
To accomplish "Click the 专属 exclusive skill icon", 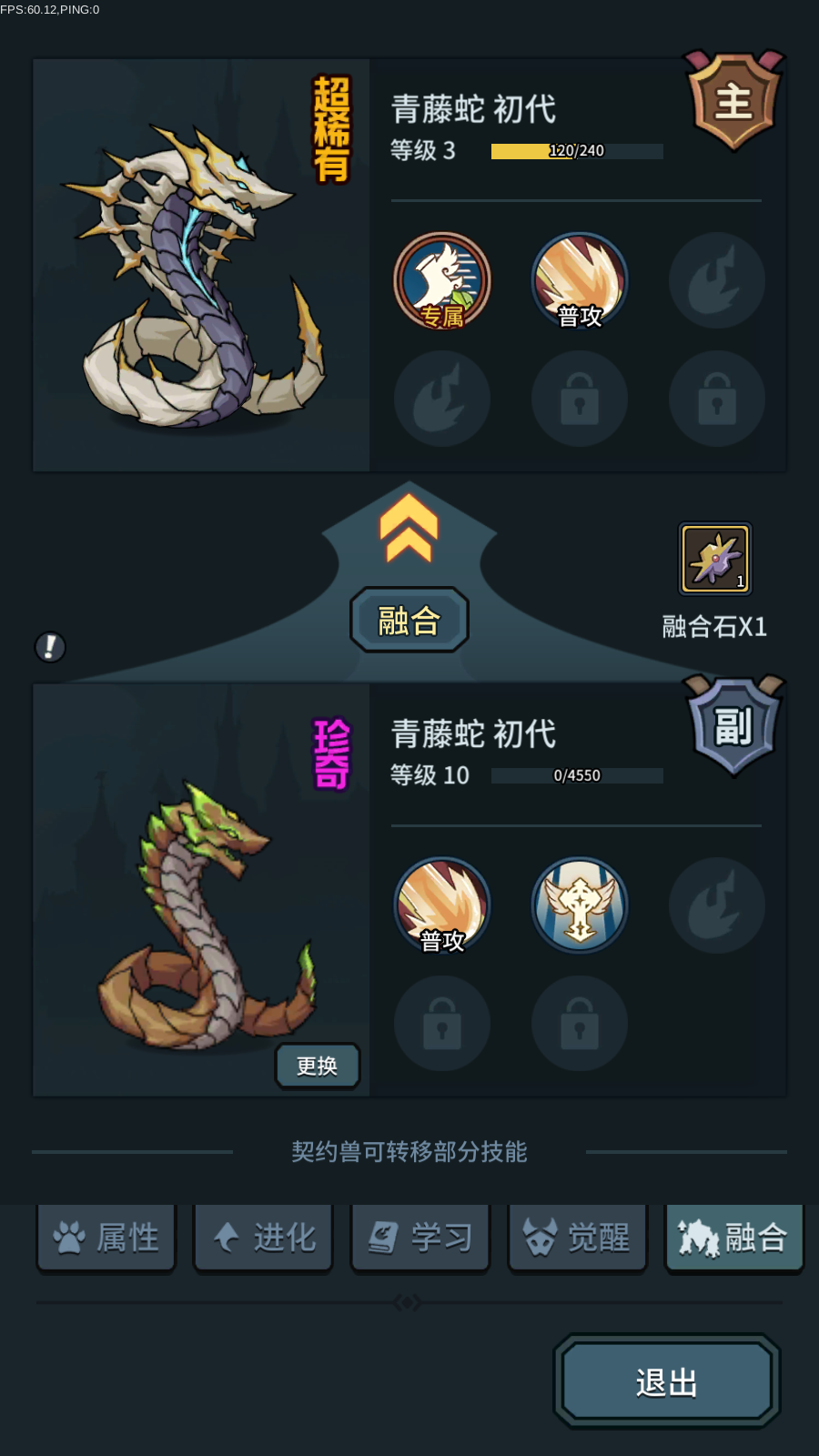I will (x=442, y=280).
